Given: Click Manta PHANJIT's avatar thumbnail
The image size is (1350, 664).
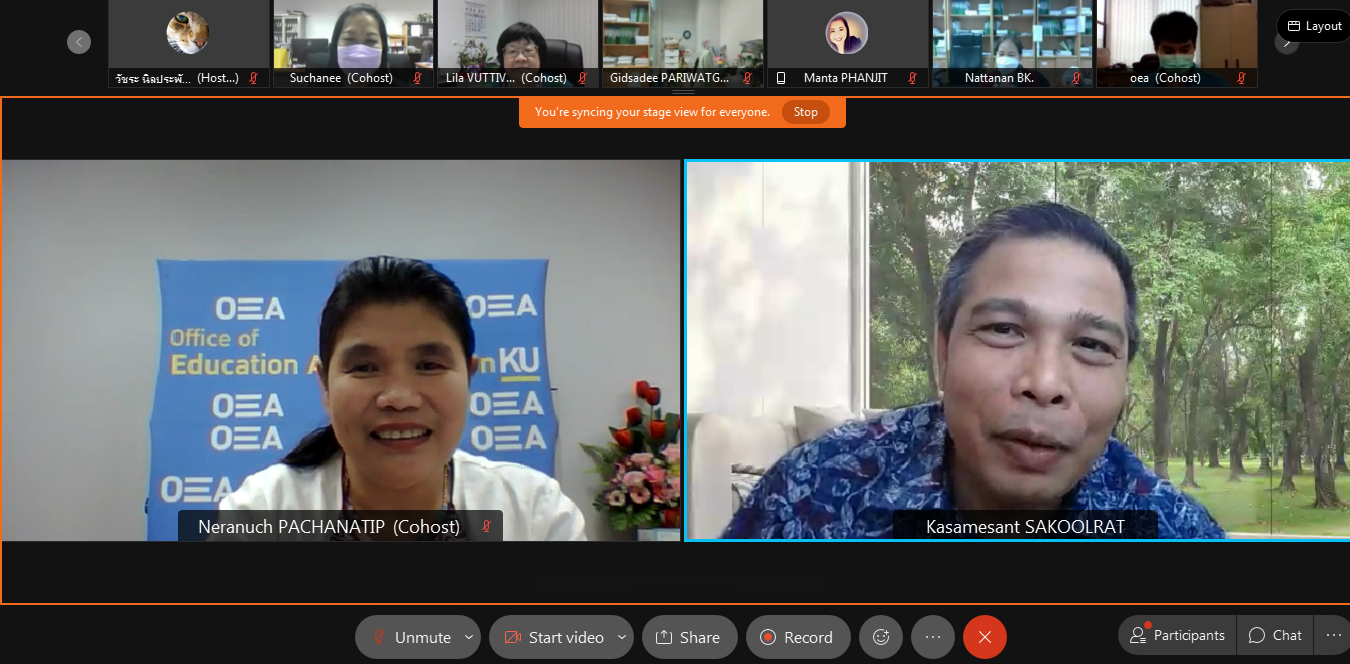Looking at the screenshot, I should click(x=846, y=34).
